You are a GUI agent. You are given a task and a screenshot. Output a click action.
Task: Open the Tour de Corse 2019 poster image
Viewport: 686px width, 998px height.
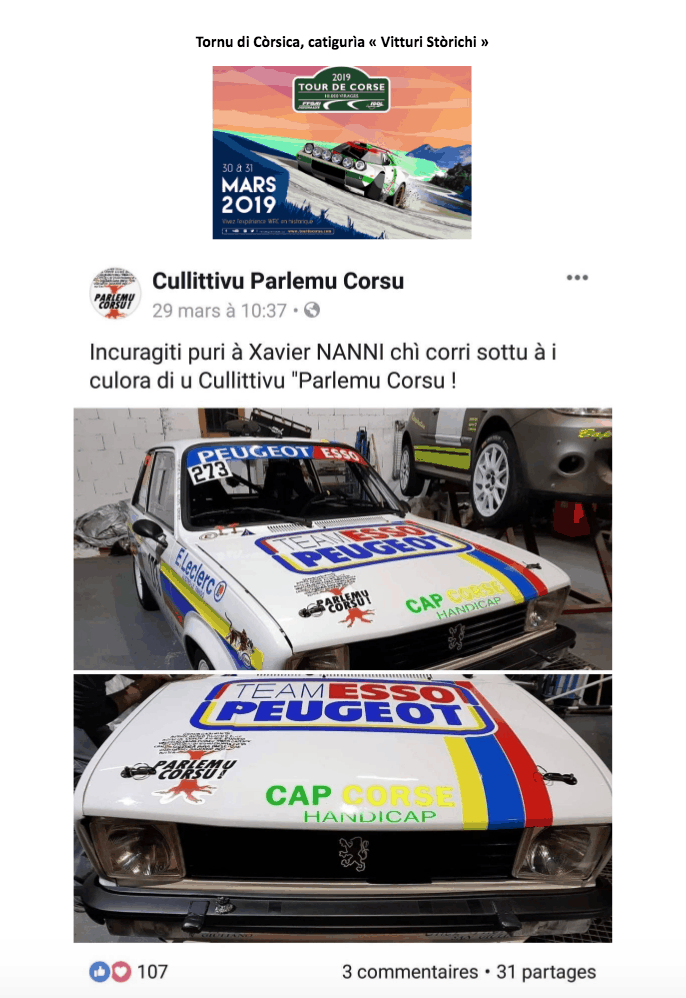342,152
